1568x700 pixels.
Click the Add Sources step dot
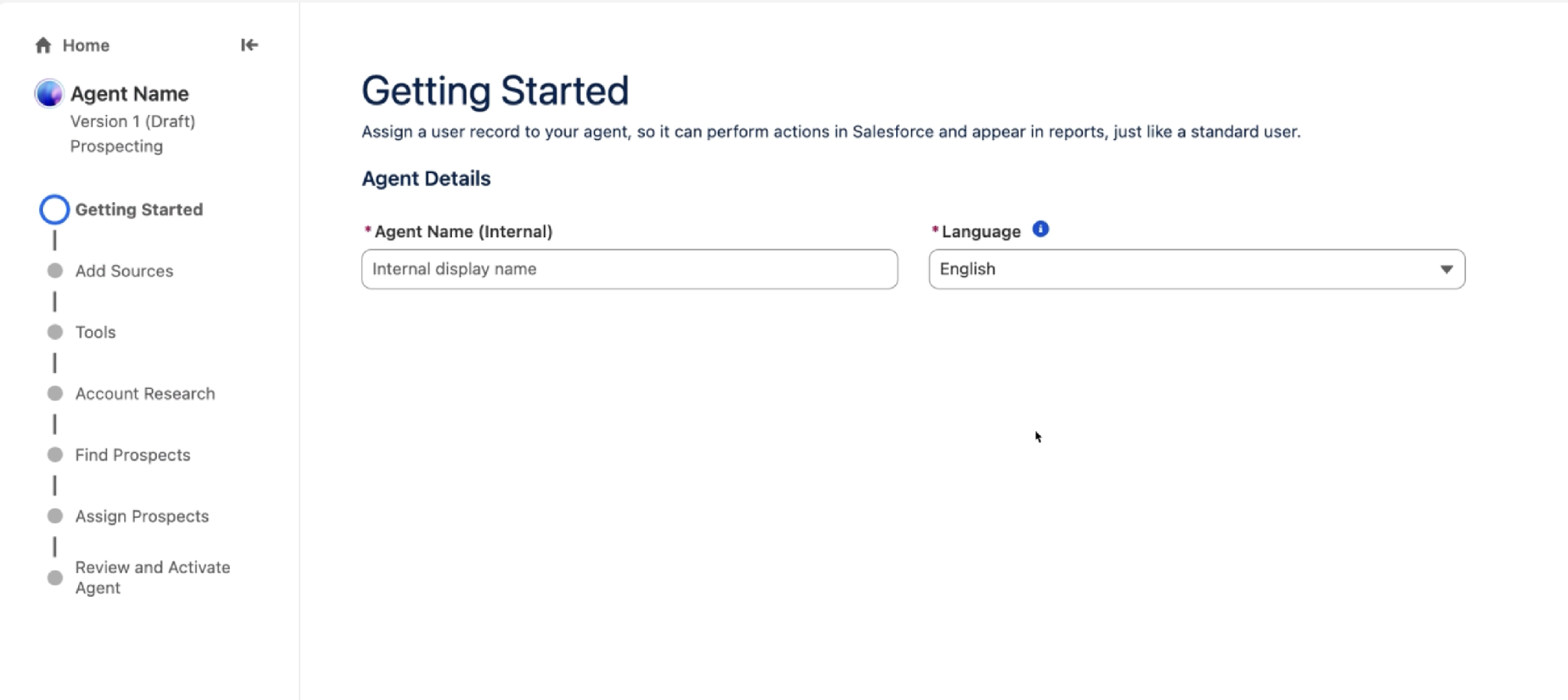click(x=55, y=270)
